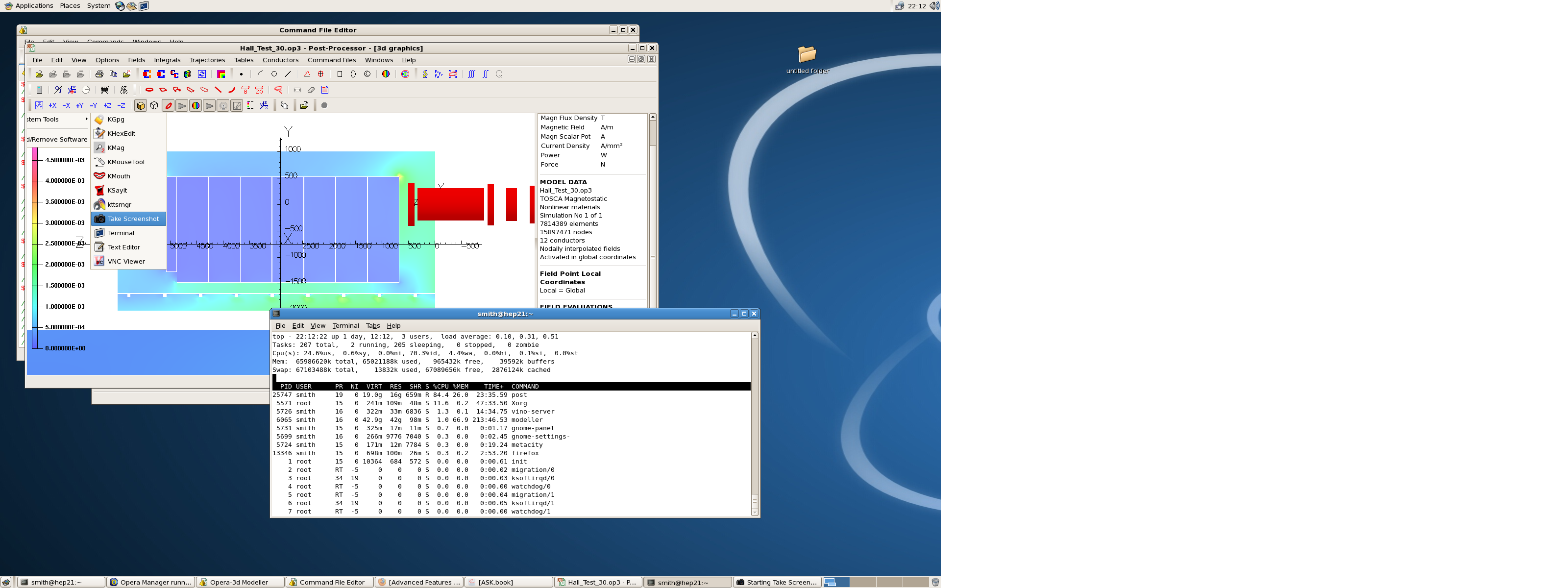Click the calculator icon

click(x=40, y=90)
